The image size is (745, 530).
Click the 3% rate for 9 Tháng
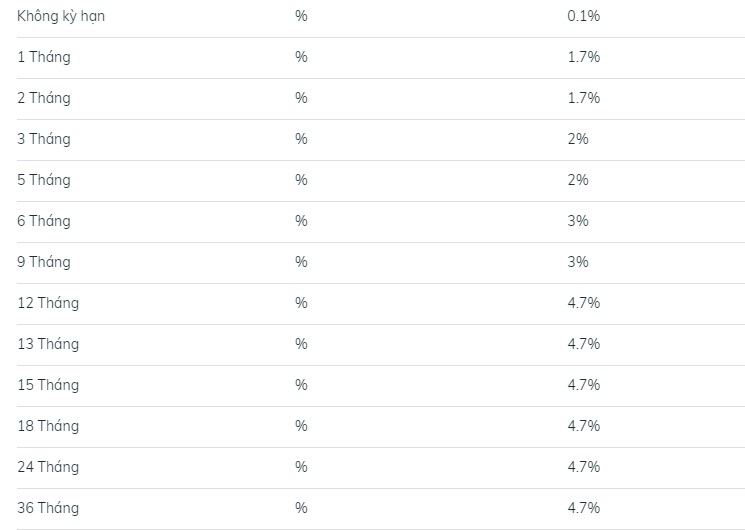pyautogui.click(x=578, y=262)
